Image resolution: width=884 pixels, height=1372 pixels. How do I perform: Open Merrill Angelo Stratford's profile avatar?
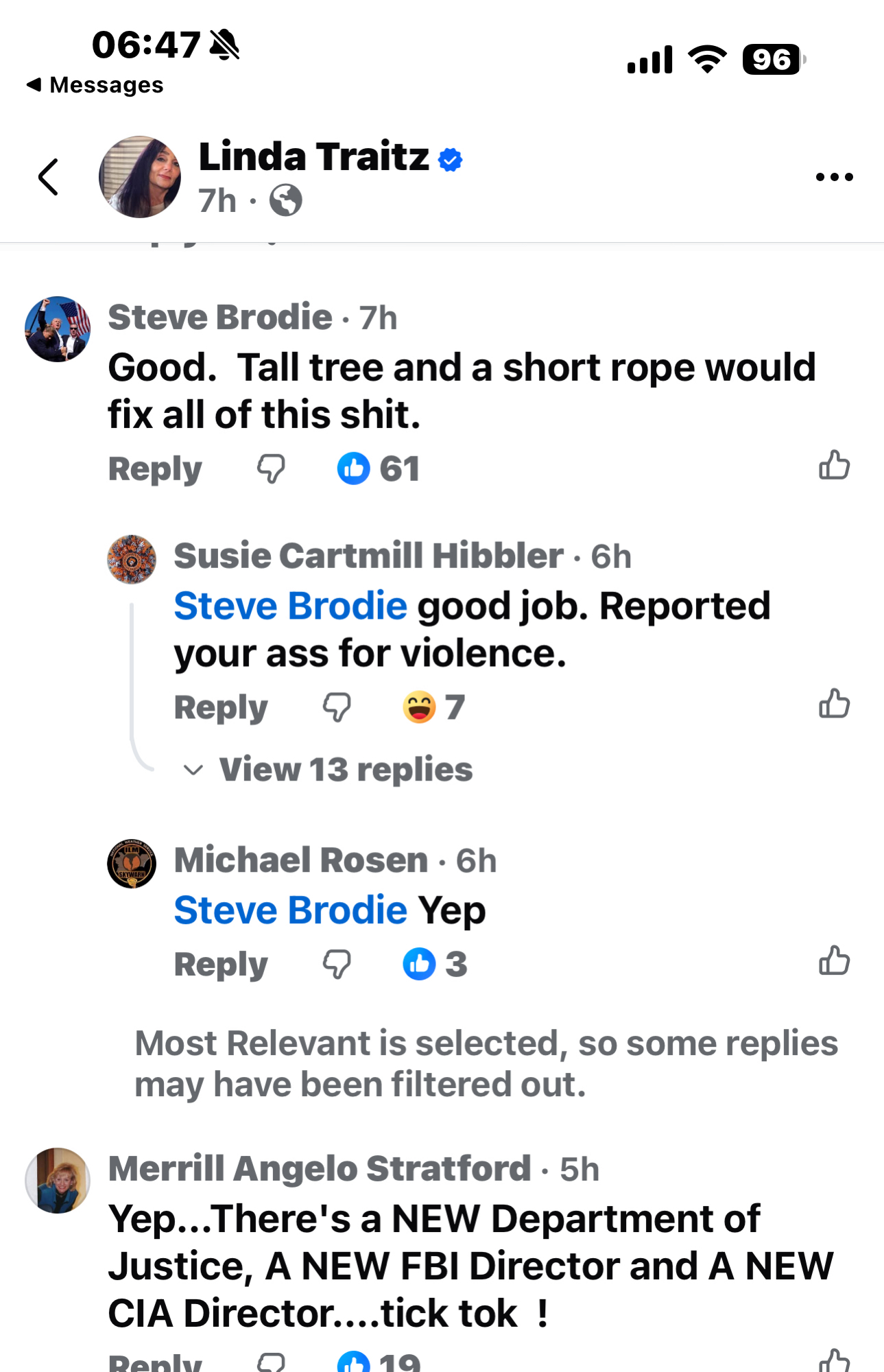pos(58,1181)
